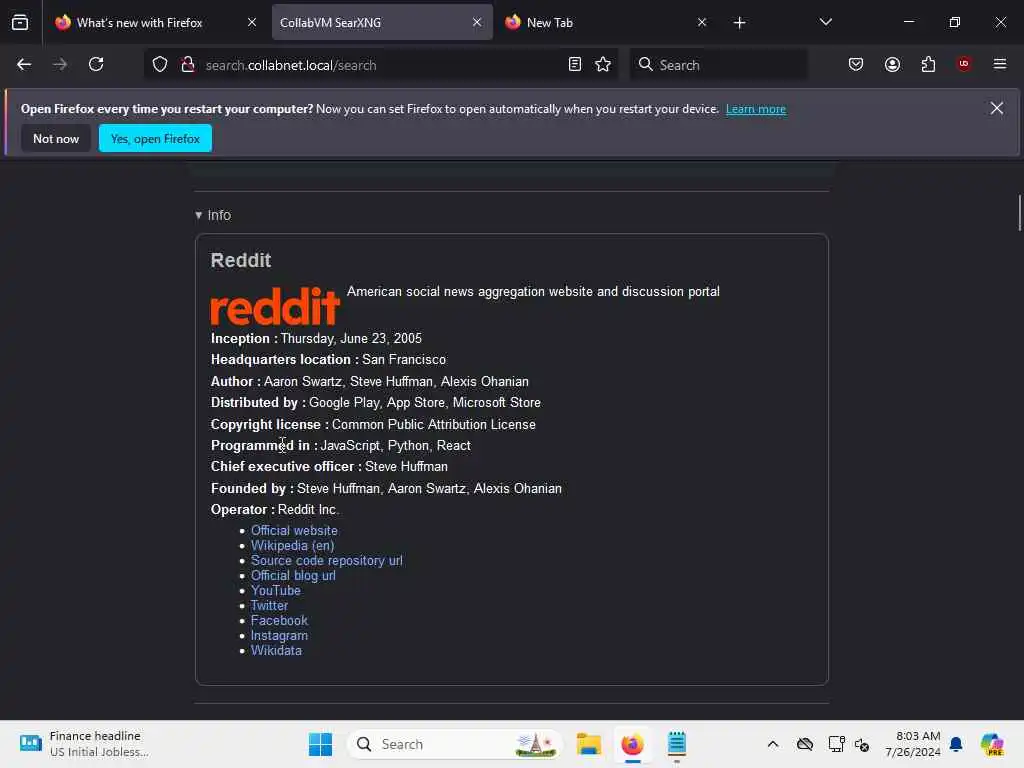
Task: Open muted volume tray icon
Action: (862, 744)
